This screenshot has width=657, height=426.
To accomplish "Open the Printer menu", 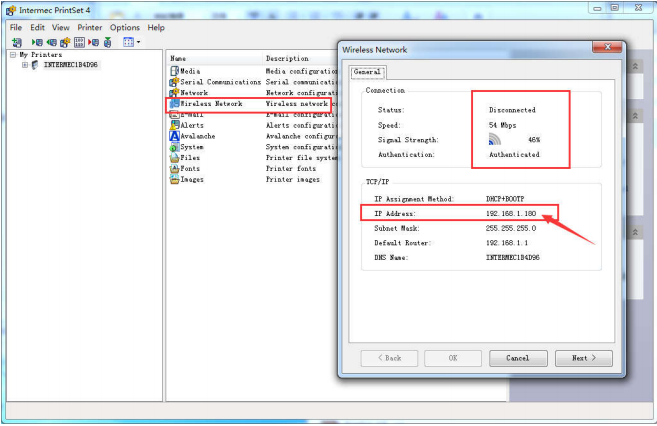I will pyautogui.click(x=90, y=28).
